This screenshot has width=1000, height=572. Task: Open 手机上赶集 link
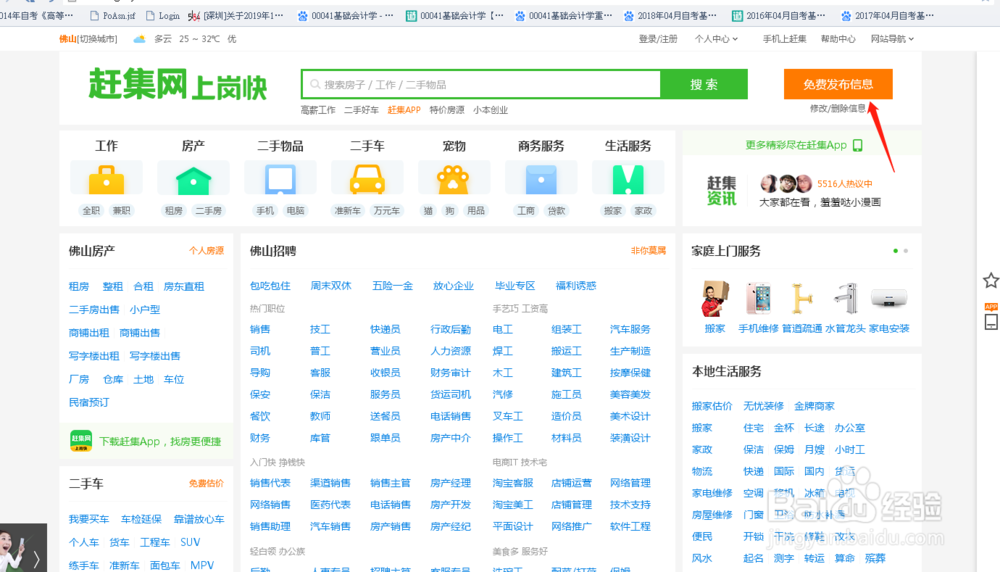784,39
